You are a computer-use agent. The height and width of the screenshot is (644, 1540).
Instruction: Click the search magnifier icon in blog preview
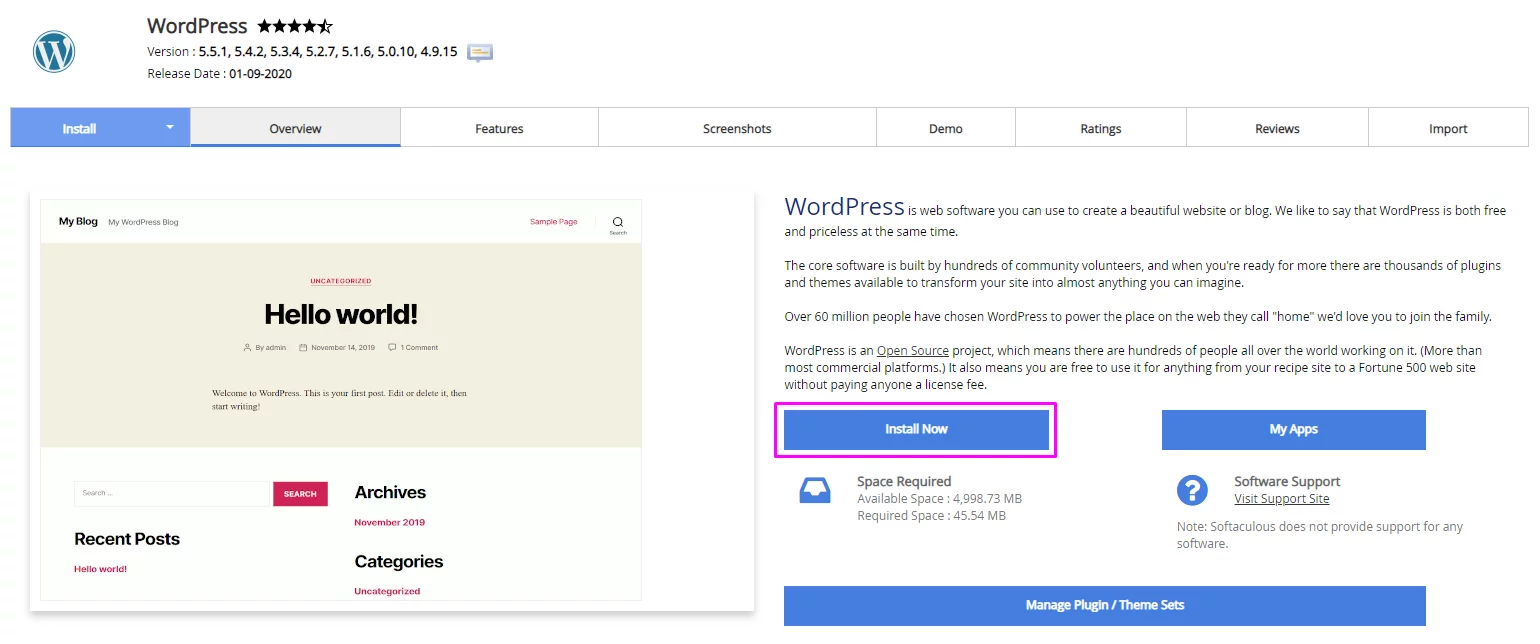(618, 222)
